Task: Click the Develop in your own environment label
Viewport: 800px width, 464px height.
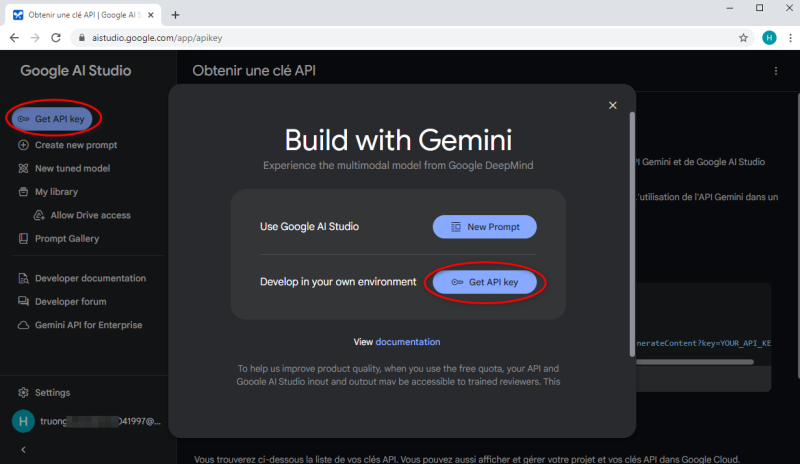Action: [x=338, y=282]
